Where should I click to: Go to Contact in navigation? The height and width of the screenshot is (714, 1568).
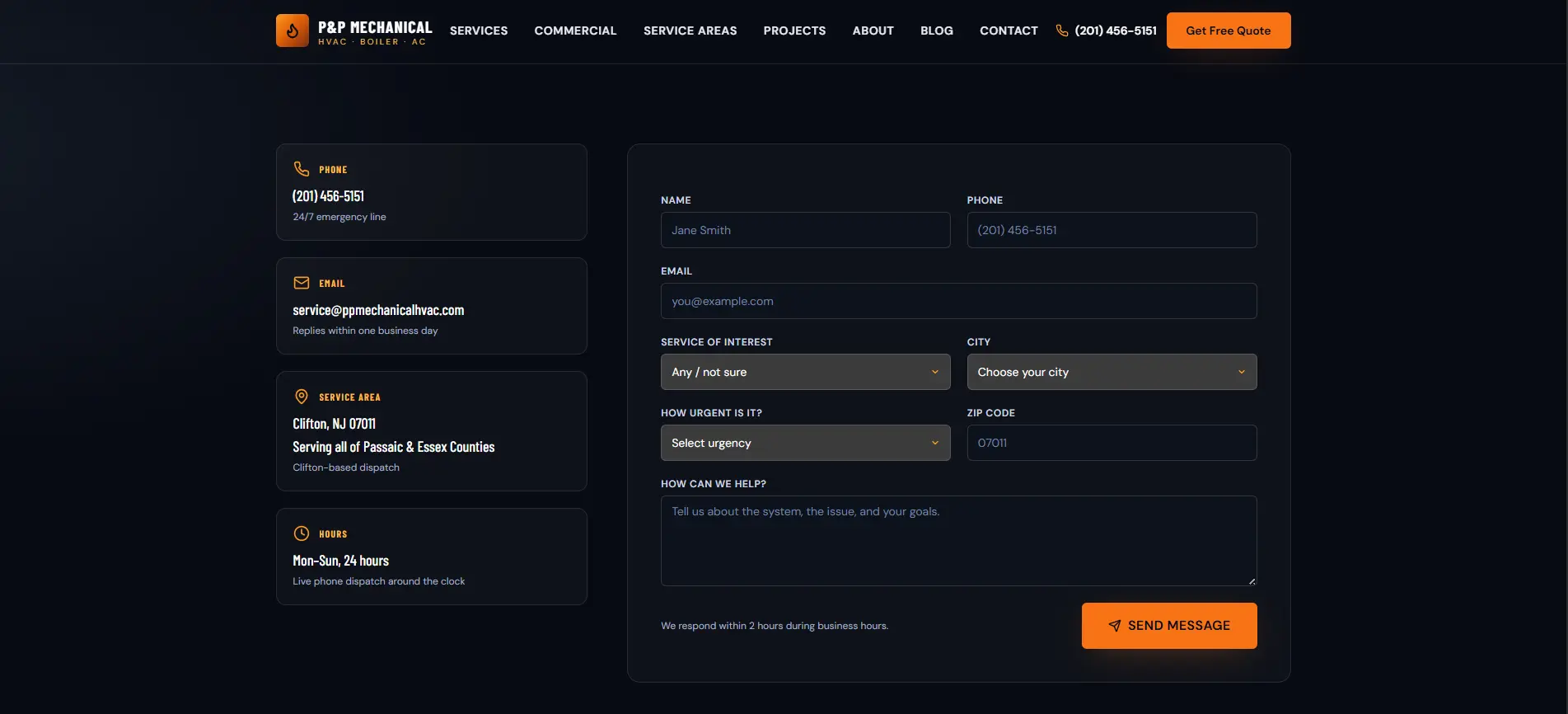click(x=1009, y=31)
